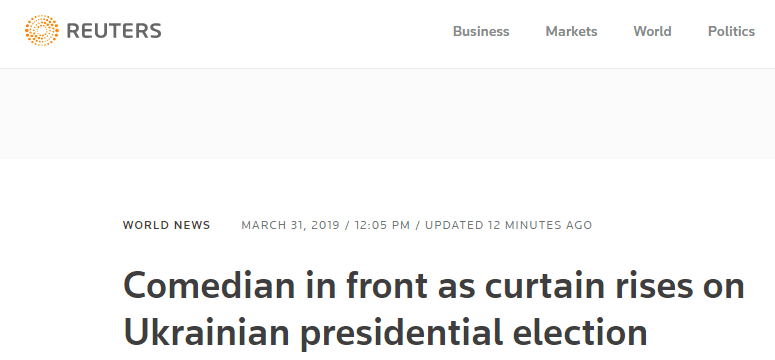This screenshot has width=775, height=360.
Task: Open the REUTERS wordmark homepage link
Action: coord(114,31)
